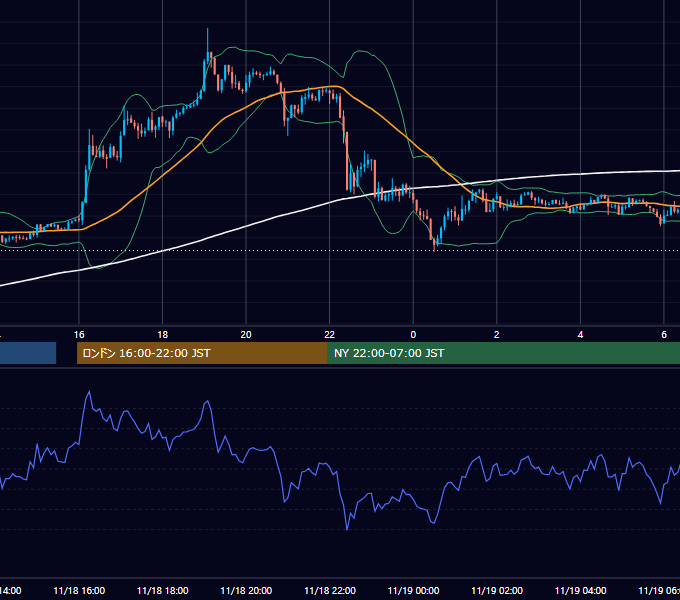Click the "11/18 20:00" date label on the lower axis
The width and height of the screenshot is (680, 600).
(246, 591)
